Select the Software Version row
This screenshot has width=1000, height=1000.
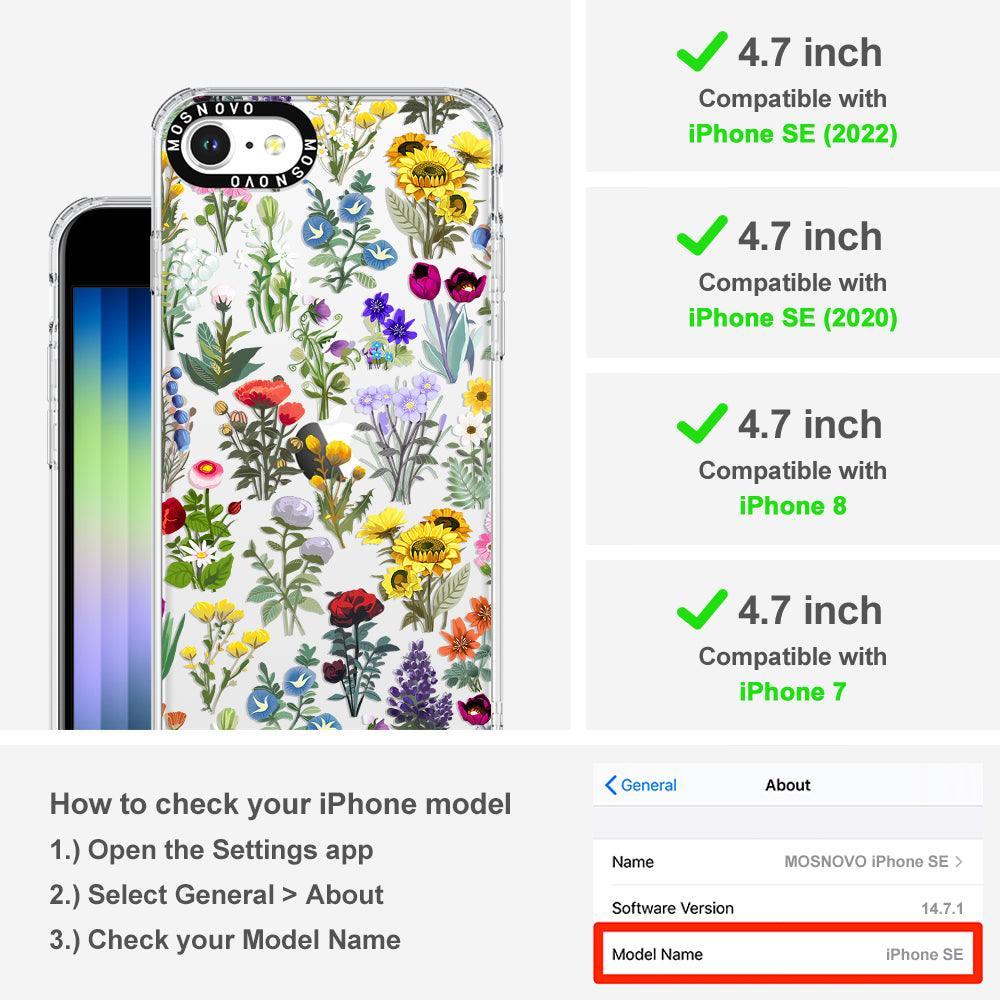[x=788, y=908]
